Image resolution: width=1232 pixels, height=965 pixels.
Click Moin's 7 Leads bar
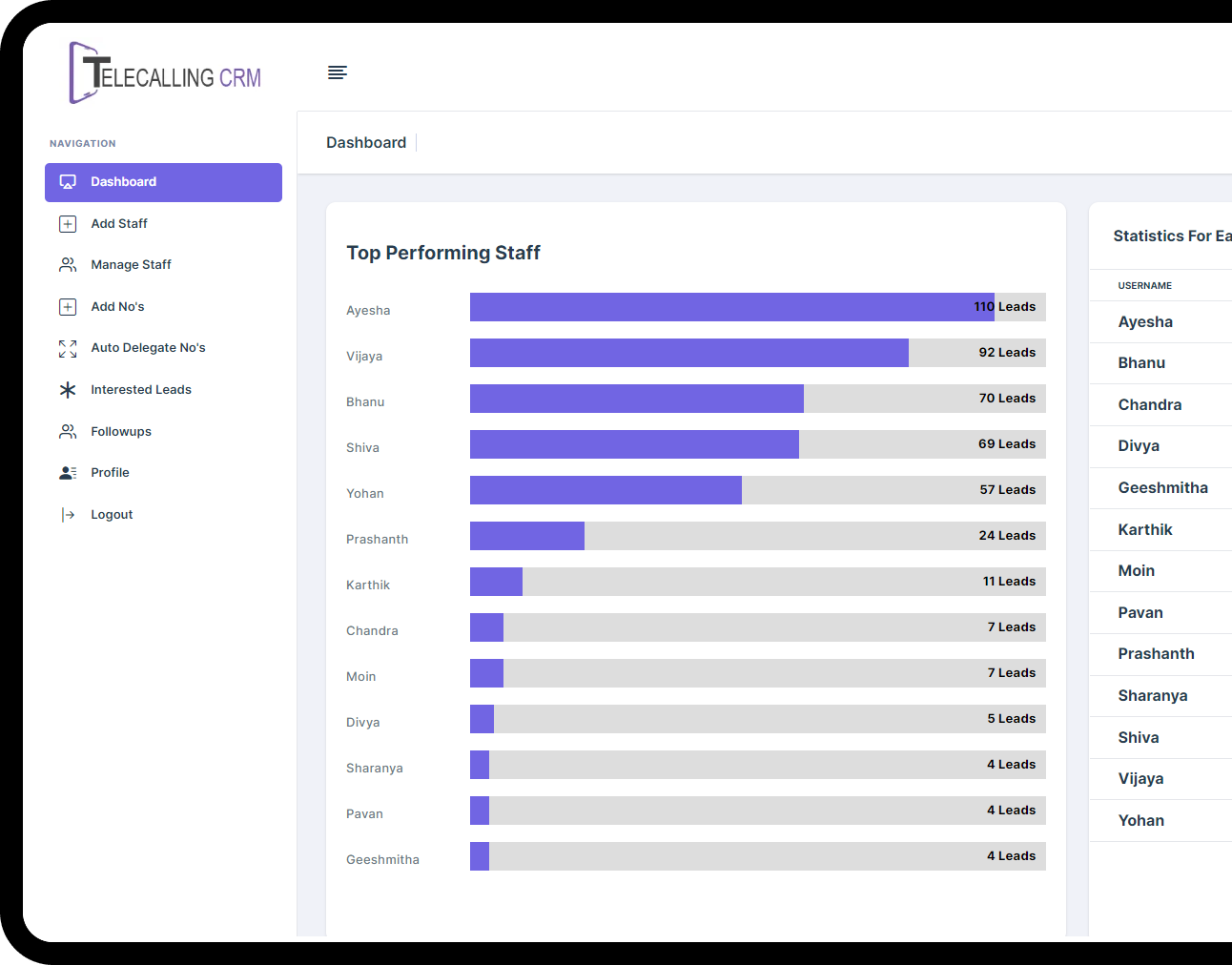tap(758, 673)
